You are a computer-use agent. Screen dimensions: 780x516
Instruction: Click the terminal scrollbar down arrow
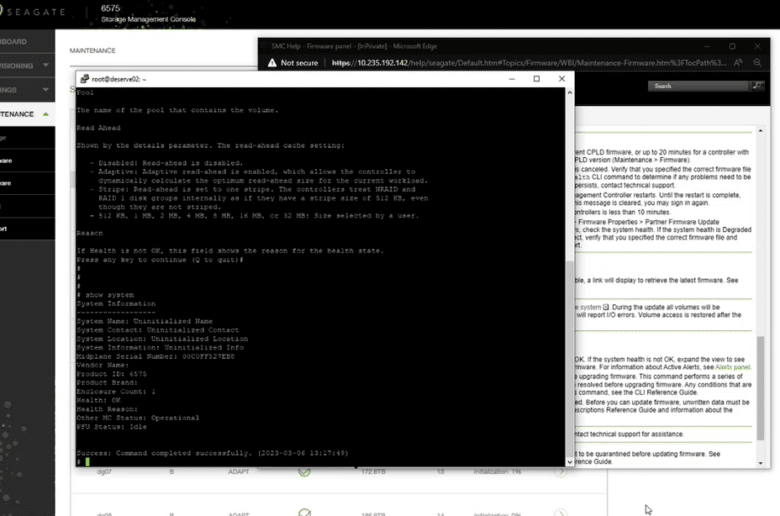570,462
